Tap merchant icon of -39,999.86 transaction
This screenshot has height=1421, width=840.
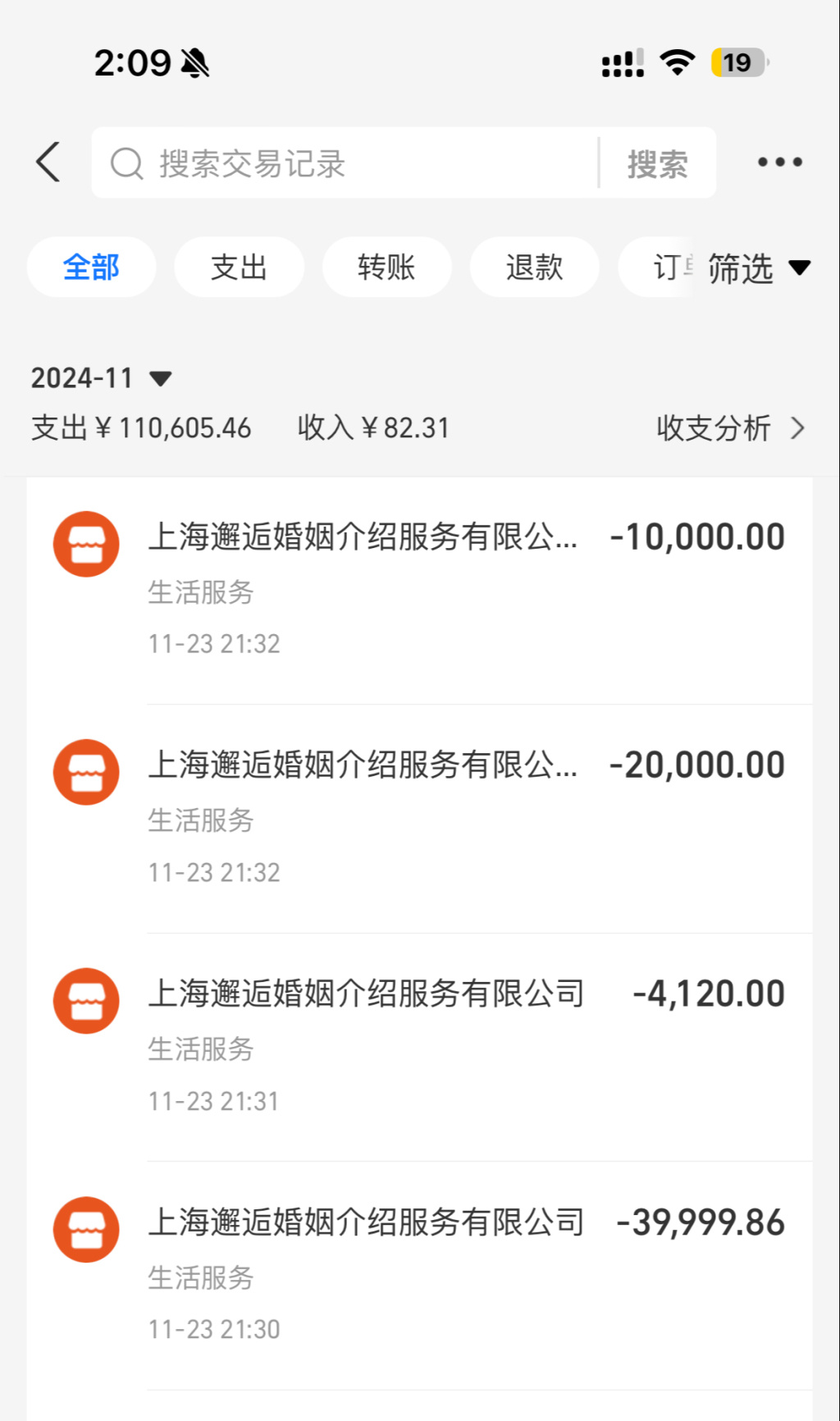[86, 1229]
